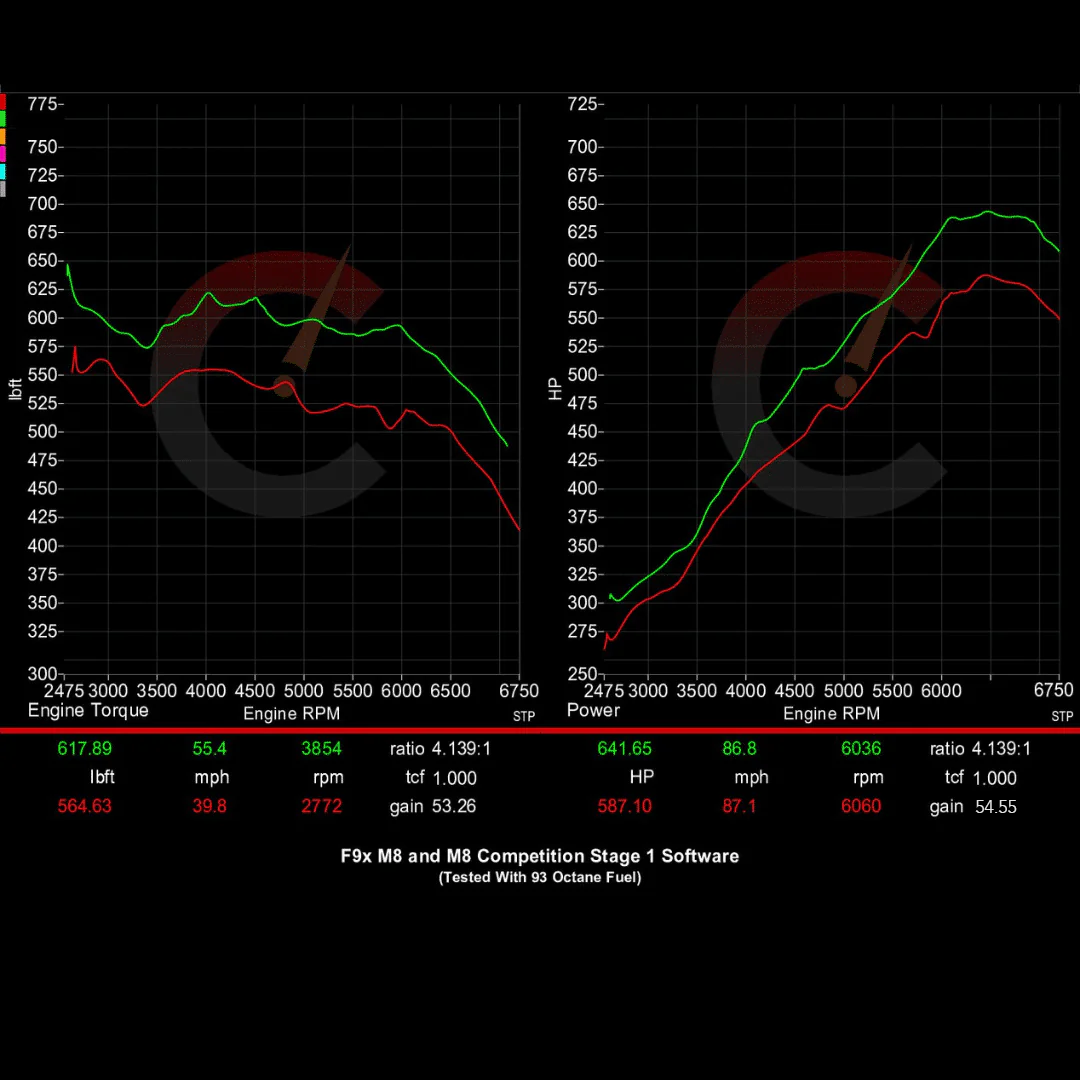1080x1080 pixels.
Task: Click the green speed value 86.8
Action: [739, 748]
